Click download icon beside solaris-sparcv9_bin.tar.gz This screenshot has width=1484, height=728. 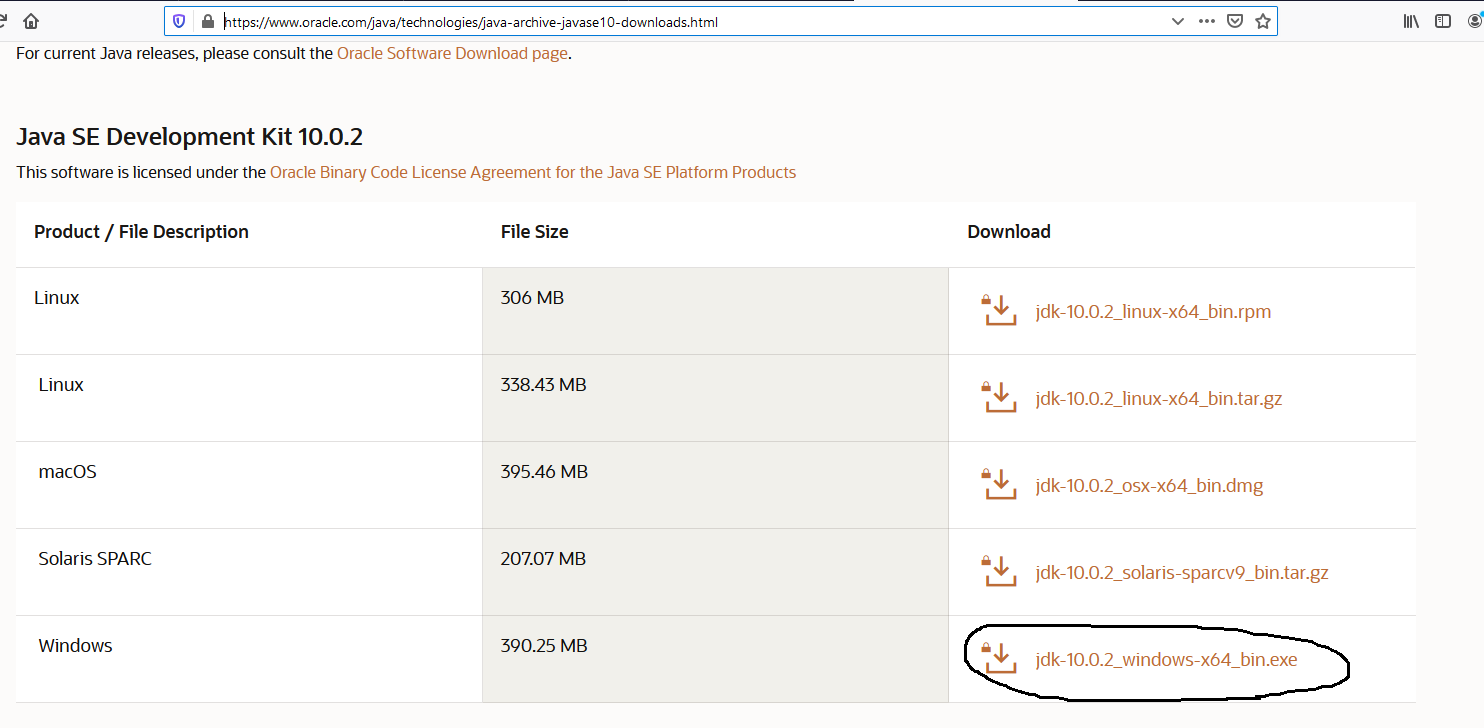click(x=998, y=571)
